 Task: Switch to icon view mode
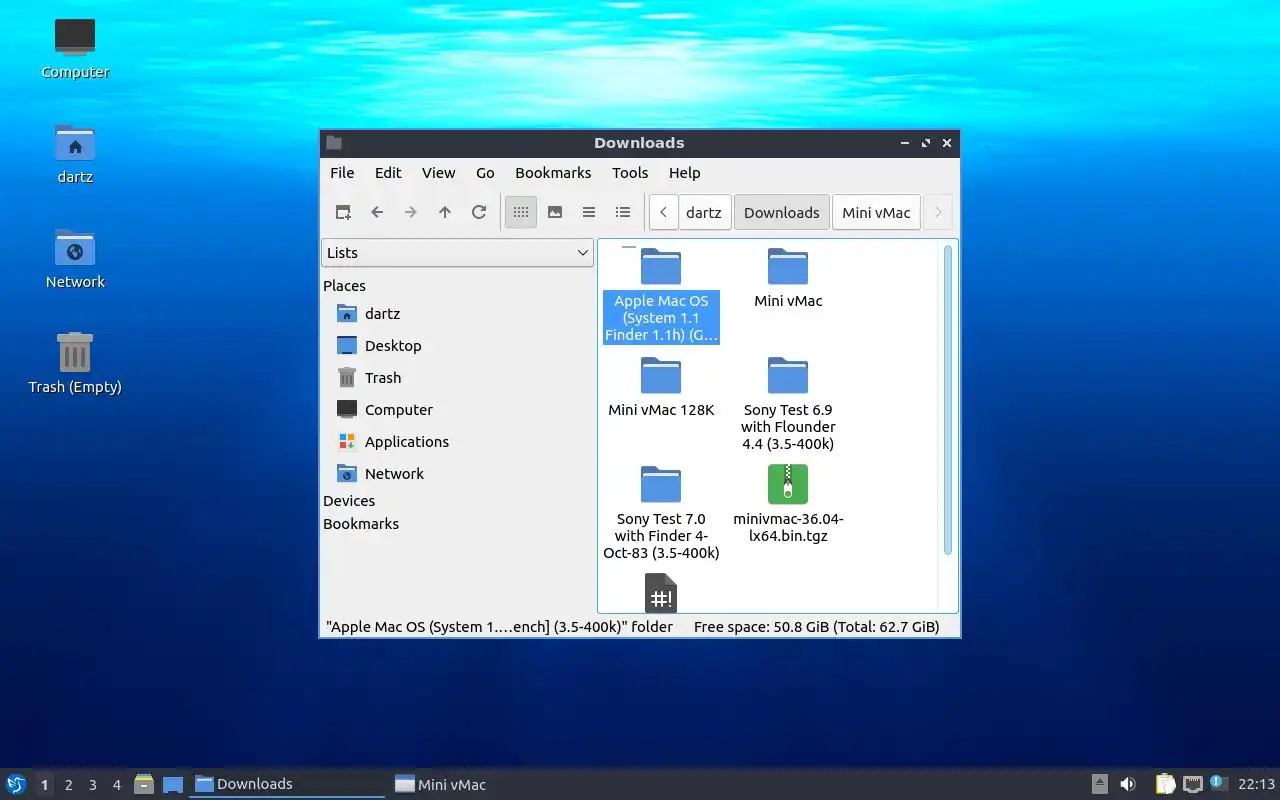[521, 212]
